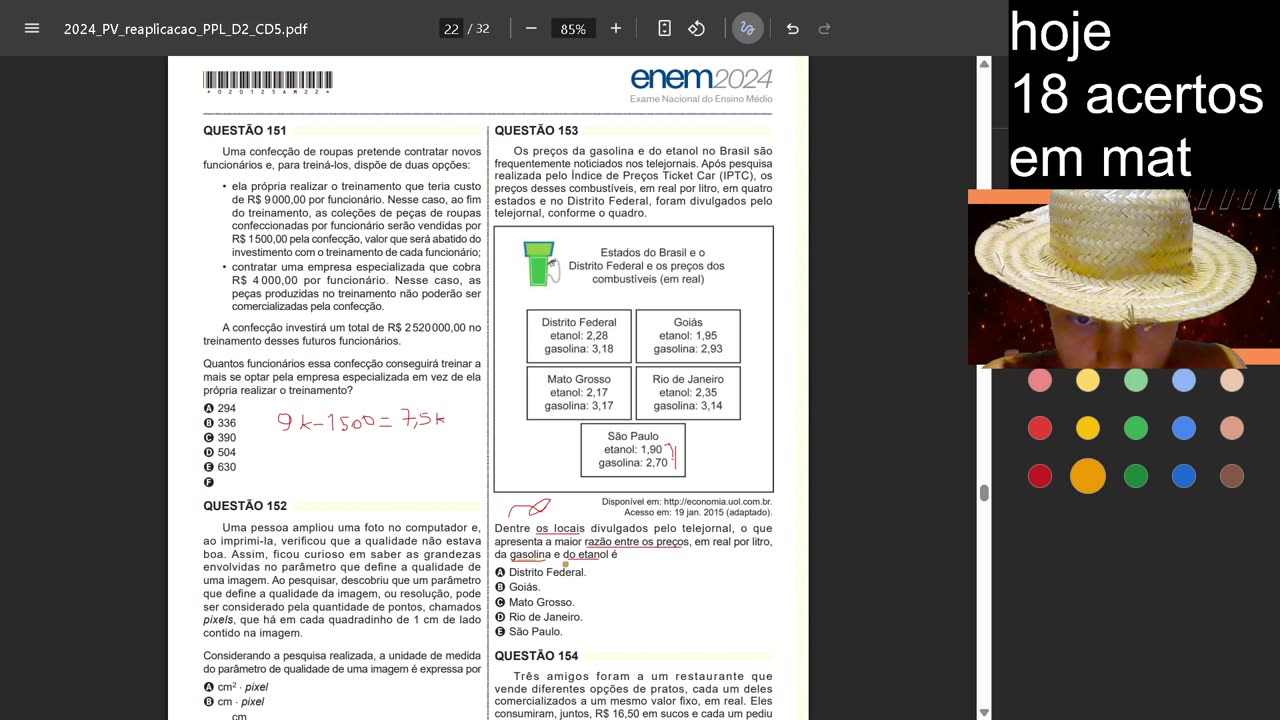Viewport: 1280px width, 720px height.
Task: Click the QUESTÃO 151 heading
Action: coord(245,131)
